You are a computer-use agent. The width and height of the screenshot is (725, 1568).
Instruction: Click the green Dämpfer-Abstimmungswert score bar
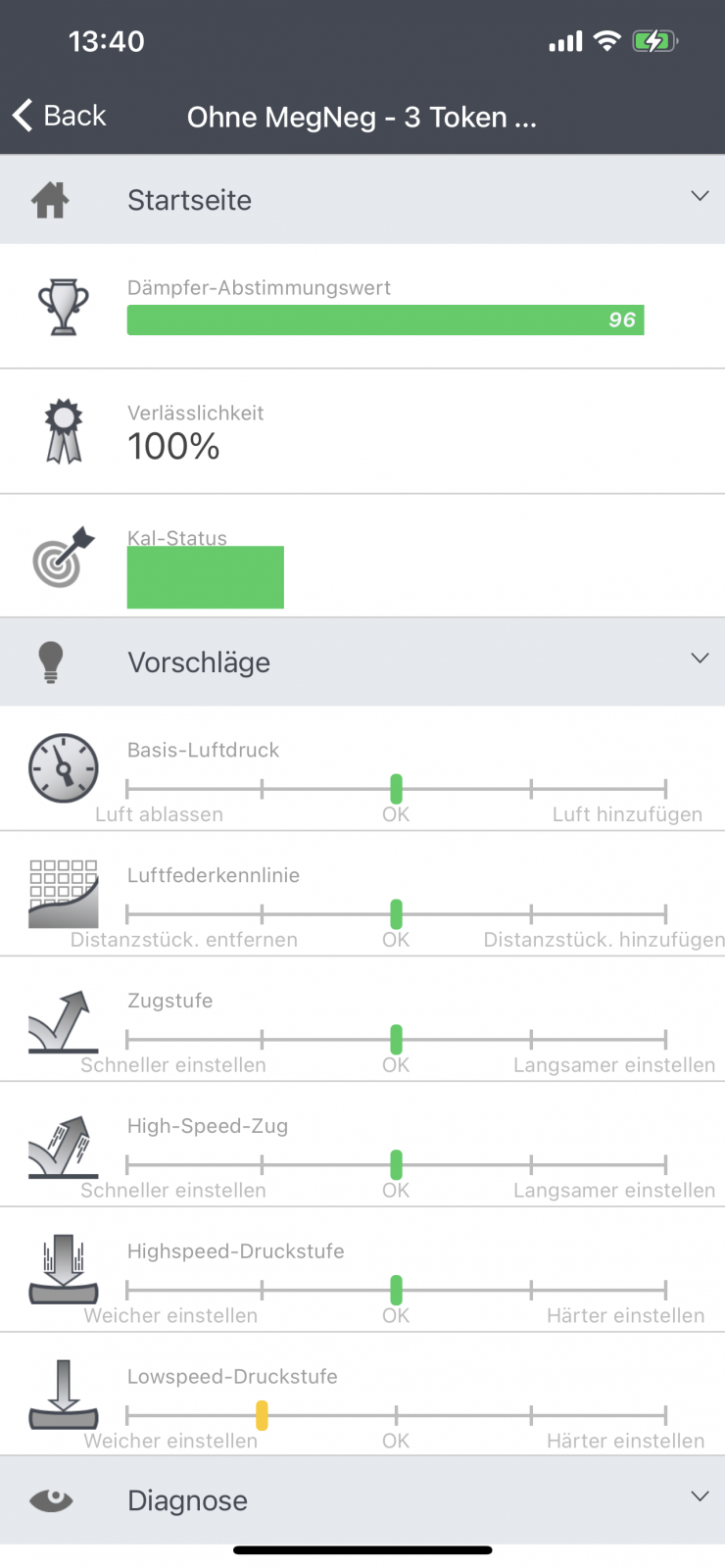point(385,320)
